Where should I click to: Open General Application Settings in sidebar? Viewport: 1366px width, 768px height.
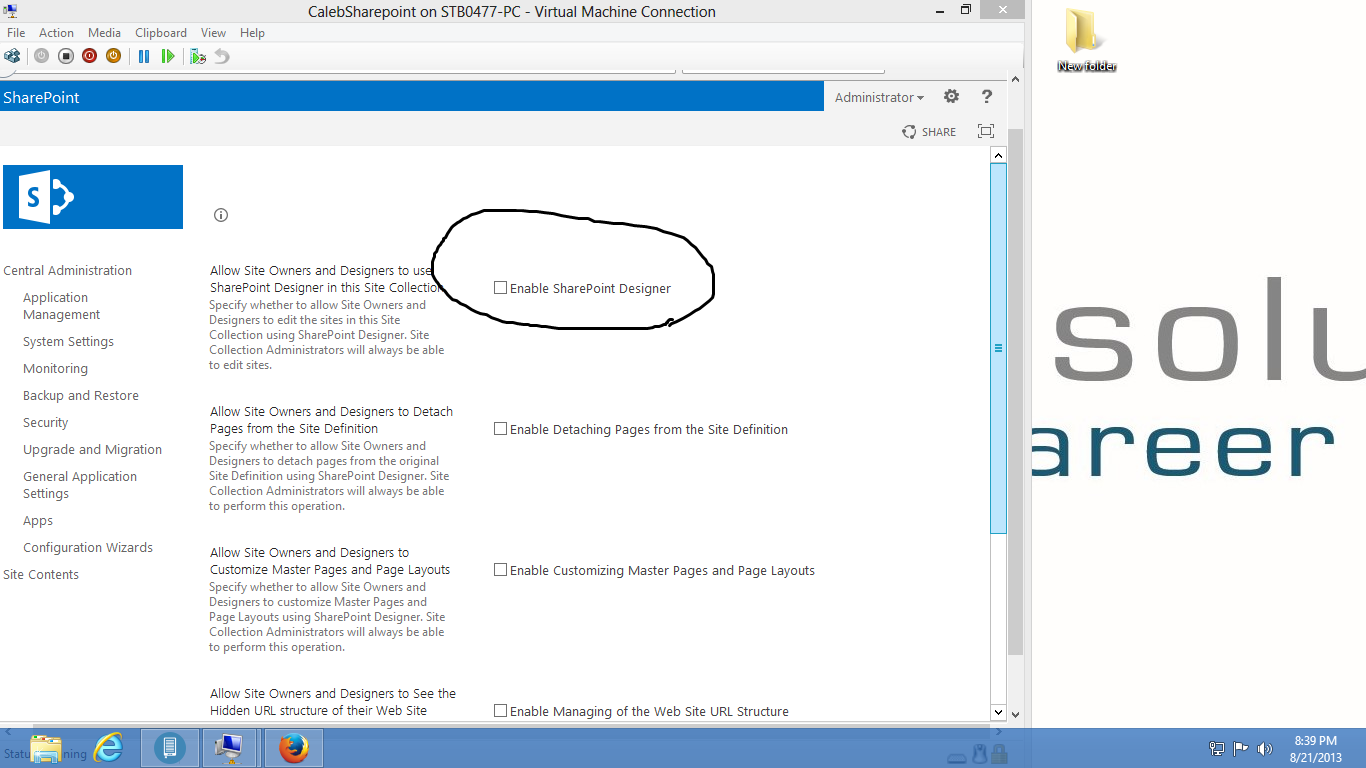(80, 485)
